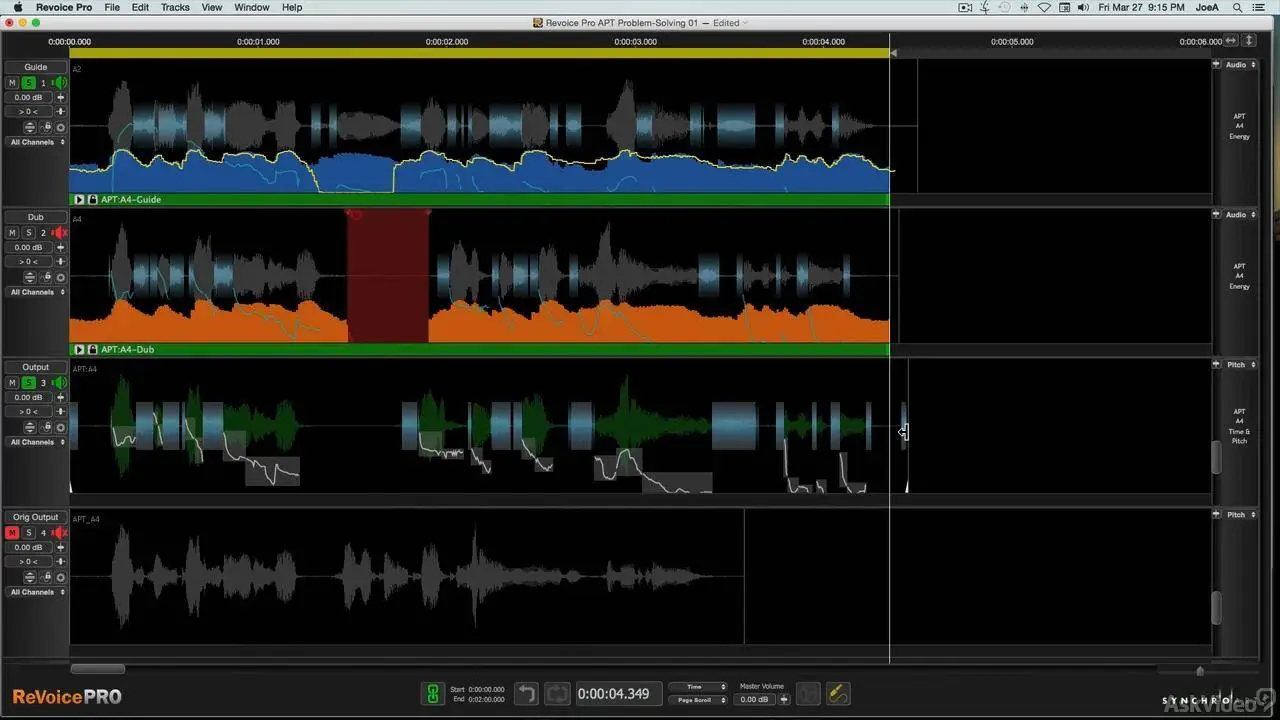Click lock icon on APT:A4-Dub bar
1280x720 pixels.
coord(92,350)
